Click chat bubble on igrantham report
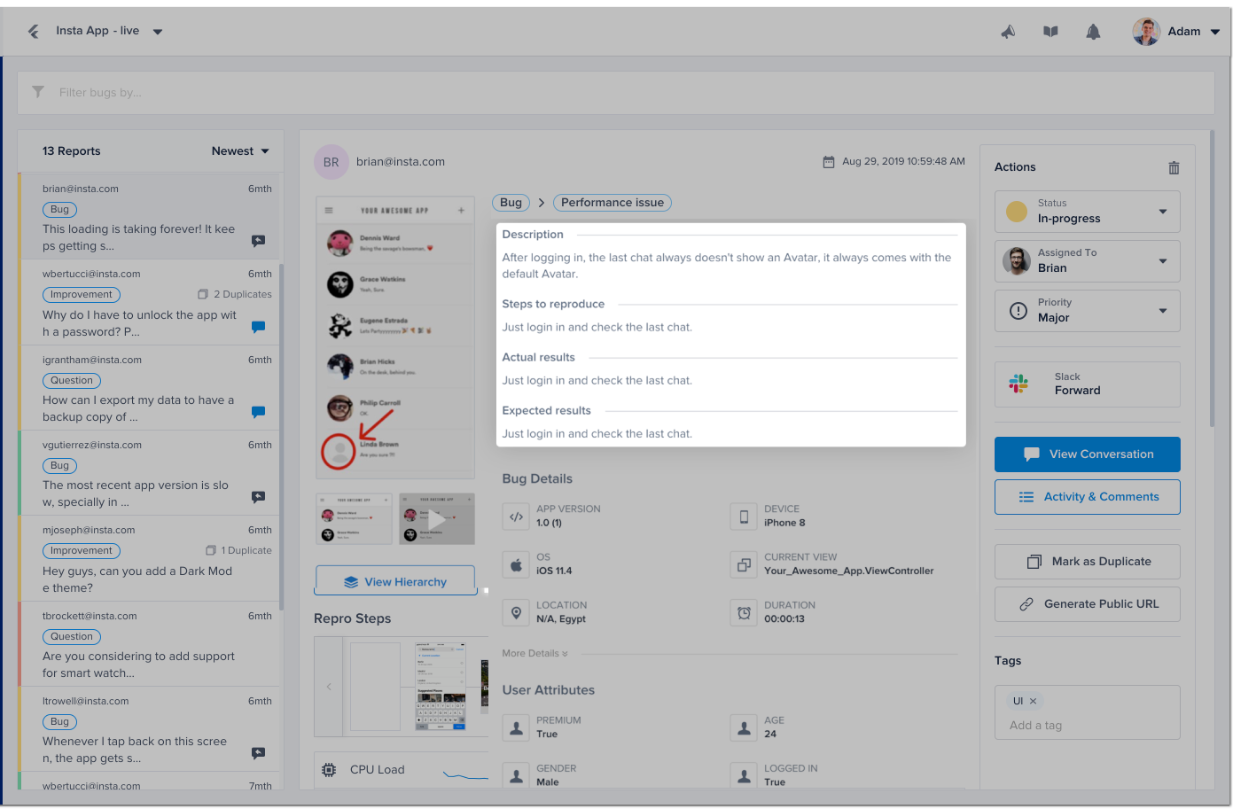This screenshot has width=1238, height=812. (x=258, y=411)
